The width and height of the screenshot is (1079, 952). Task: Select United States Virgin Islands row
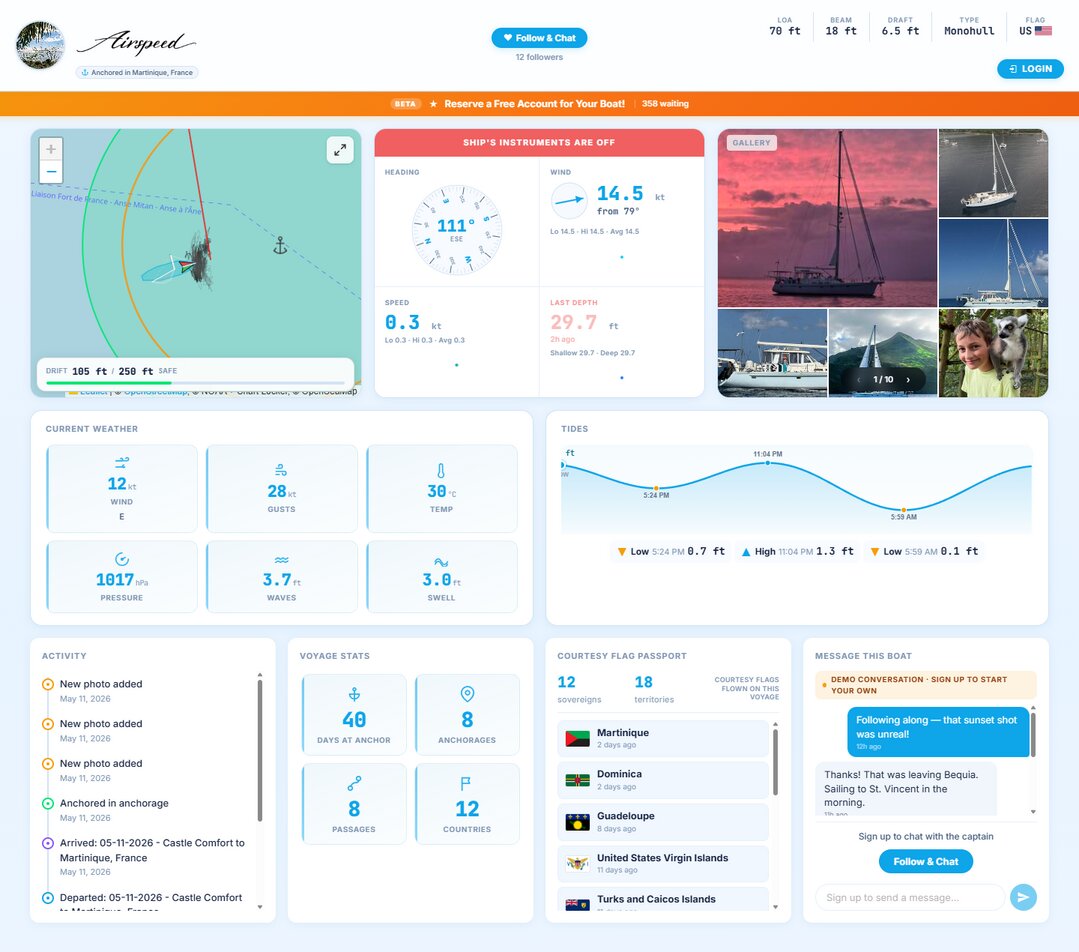click(x=663, y=864)
